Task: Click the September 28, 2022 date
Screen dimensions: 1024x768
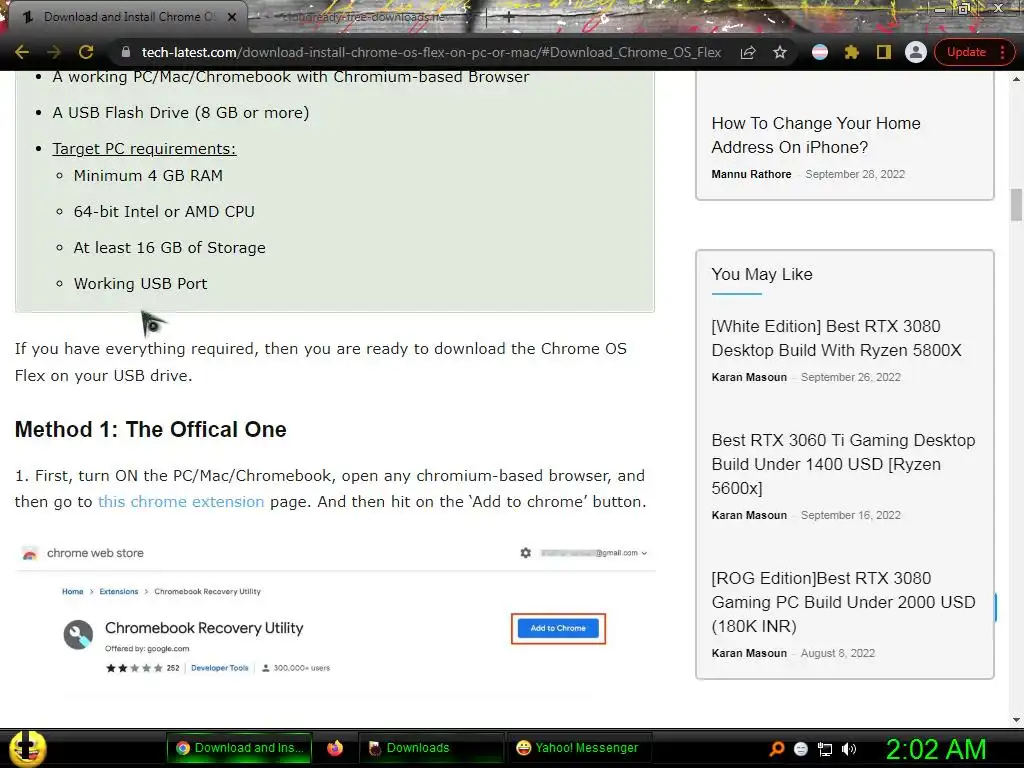Action: (x=855, y=174)
